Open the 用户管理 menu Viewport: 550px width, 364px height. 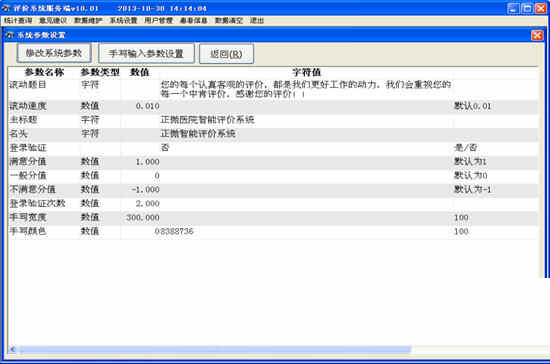click(159, 21)
